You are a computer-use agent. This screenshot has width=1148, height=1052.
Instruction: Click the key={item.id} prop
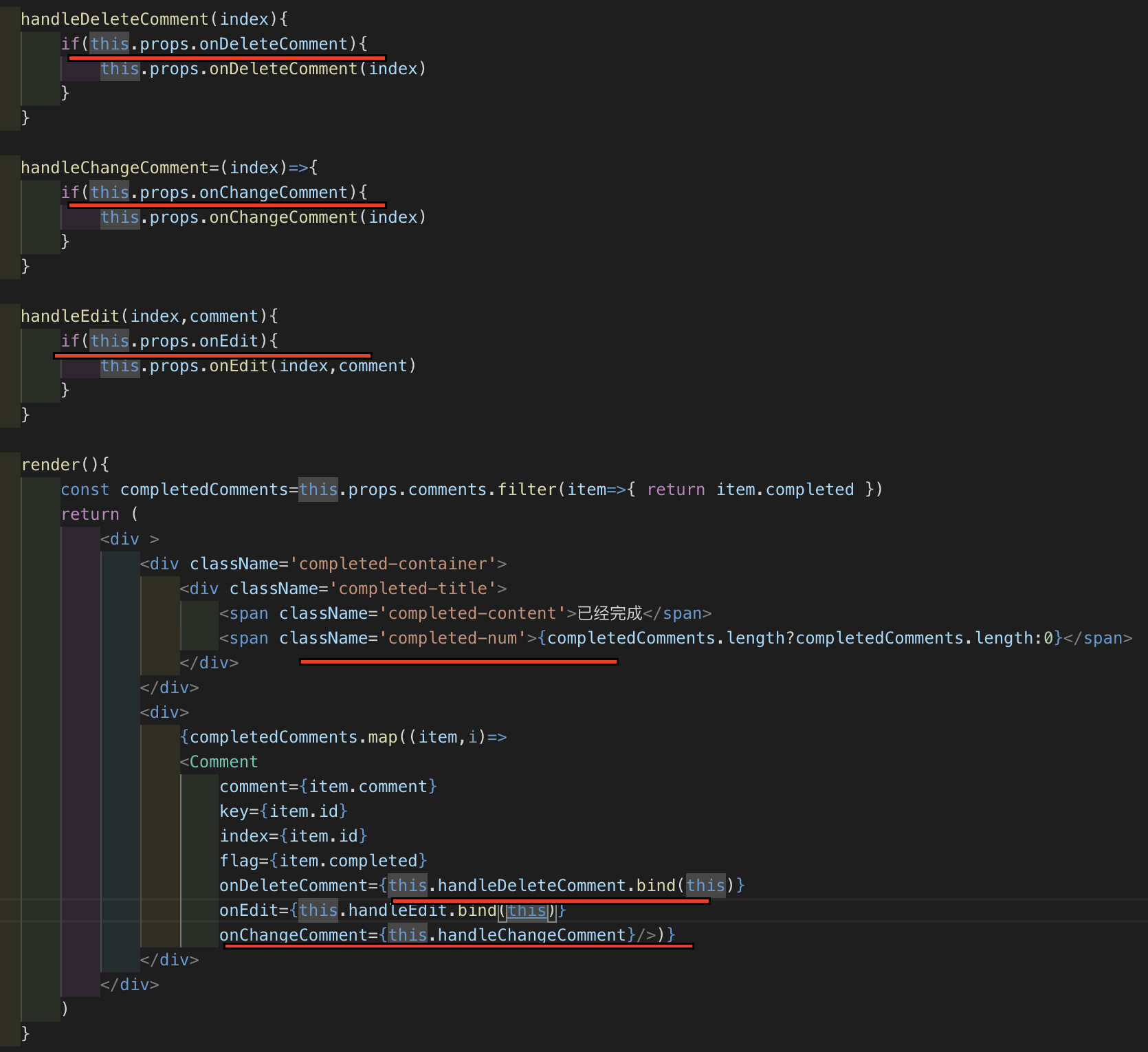click(x=283, y=811)
